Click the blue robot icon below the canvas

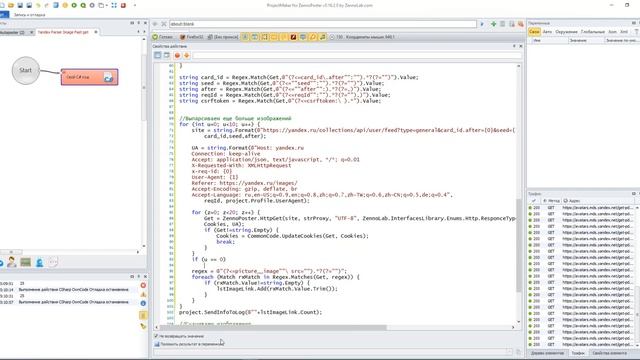pyautogui.click(x=40, y=262)
